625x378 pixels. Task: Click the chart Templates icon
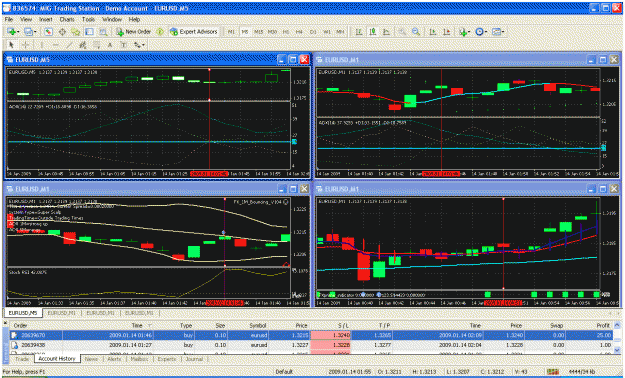[496, 32]
